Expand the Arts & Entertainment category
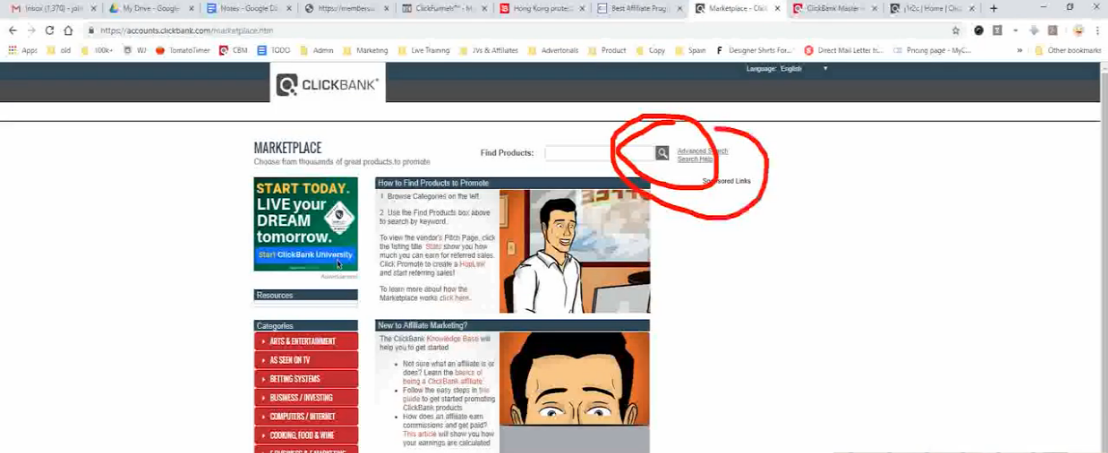 point(305,341)
